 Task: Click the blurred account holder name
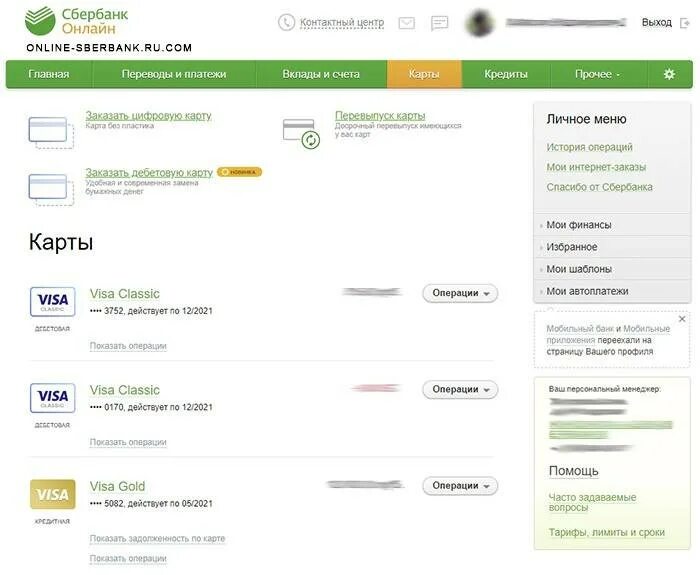point(566,22)
